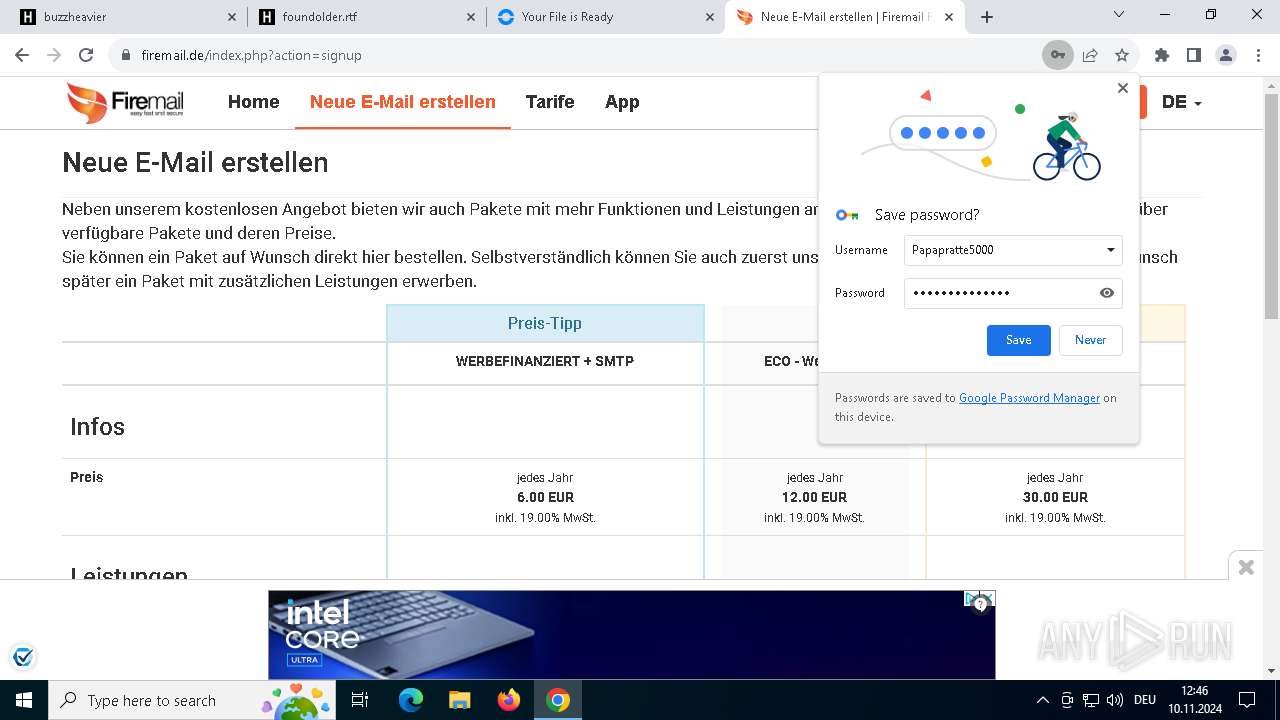Close the Your File is Ready tab
The image size is (1280, 720).
[x=710, y=17]
